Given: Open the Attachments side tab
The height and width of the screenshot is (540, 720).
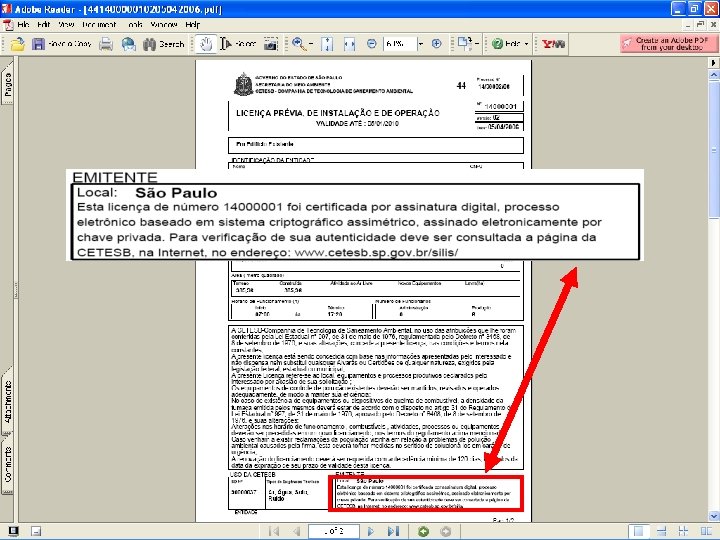Looking at the screenshot, I should (x=7, y=400).
